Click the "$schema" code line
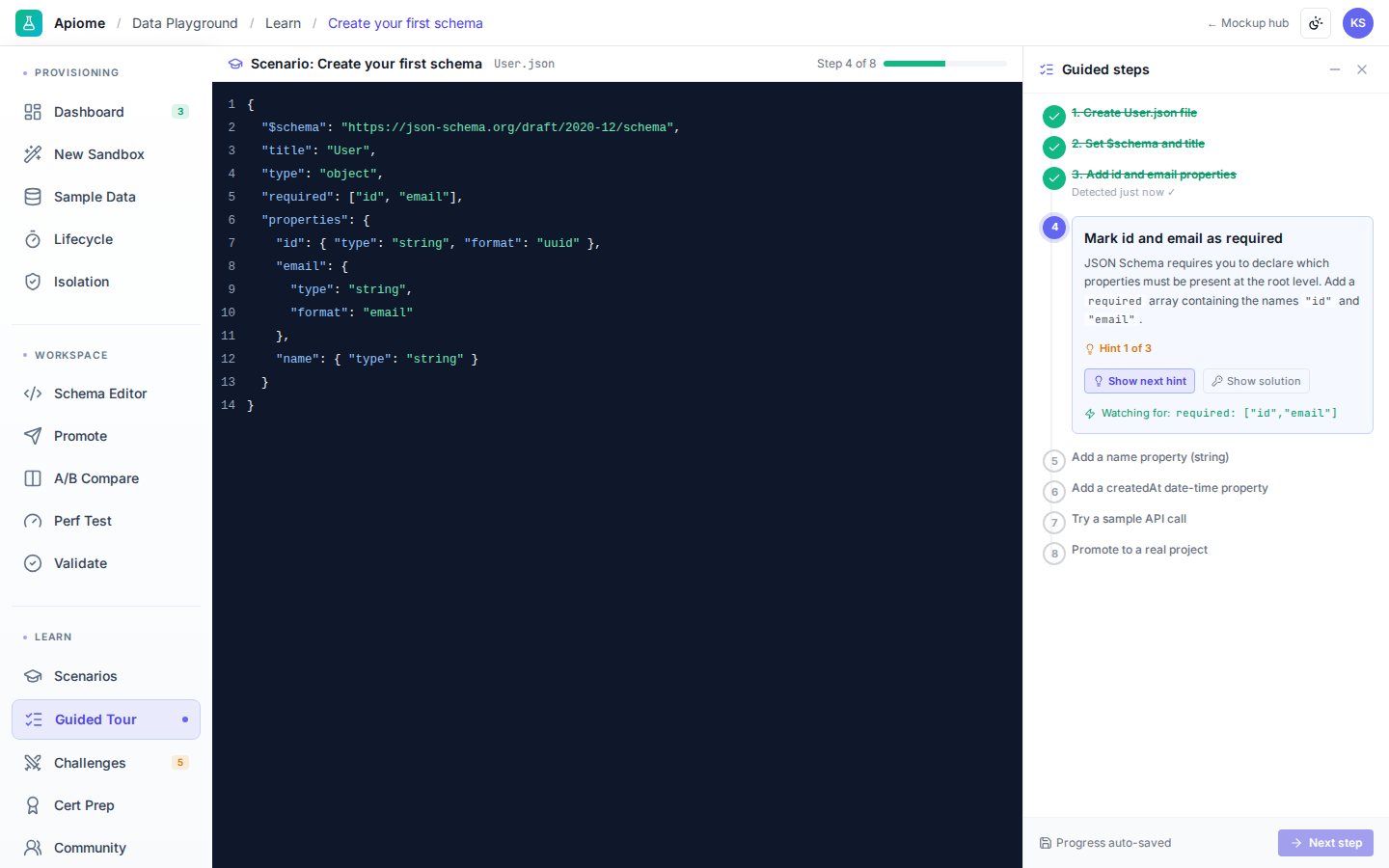The image size is (1389, 868). [x=471, y=127]
